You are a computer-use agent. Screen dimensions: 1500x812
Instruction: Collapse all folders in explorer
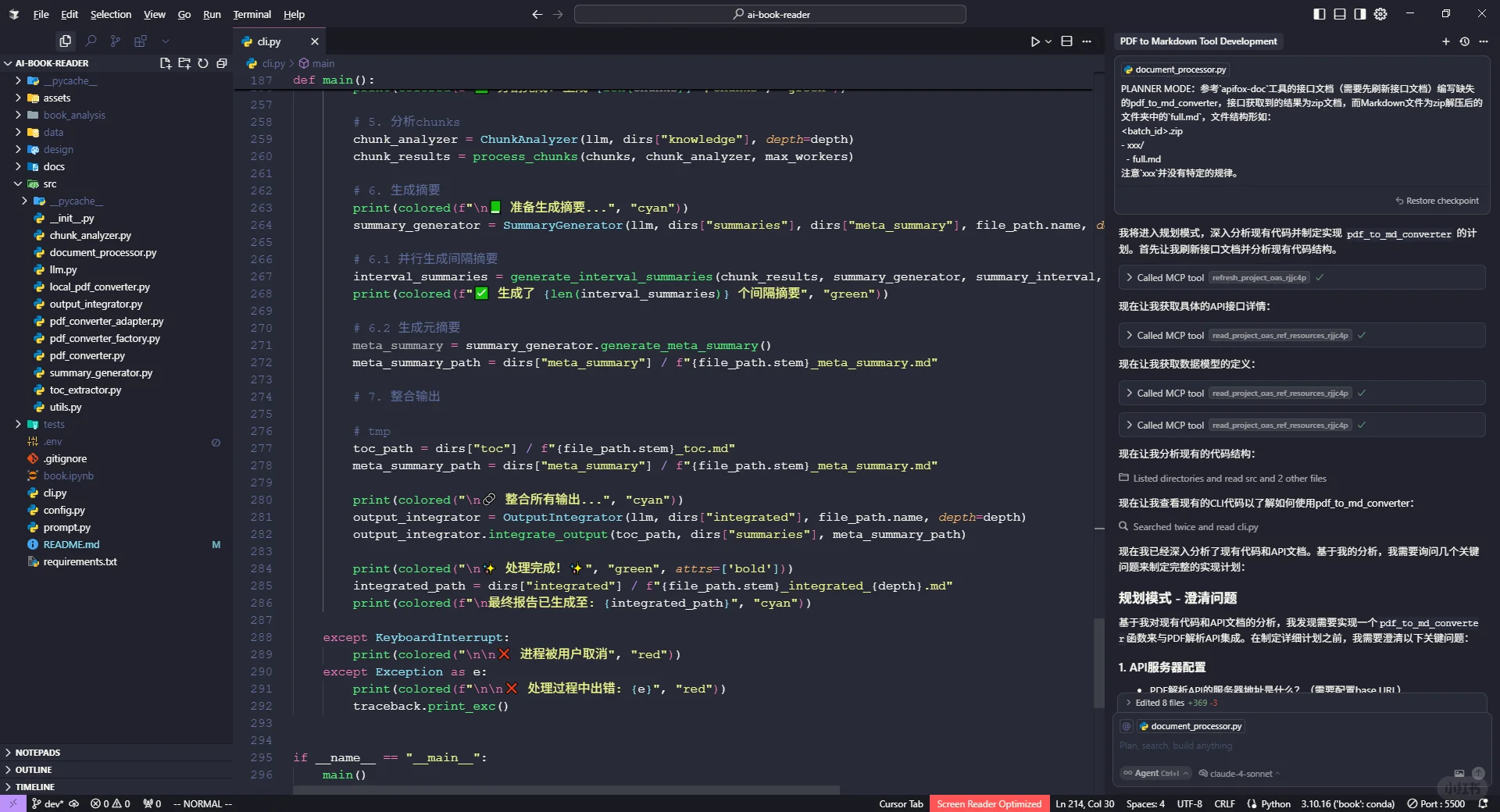point(222,63)
